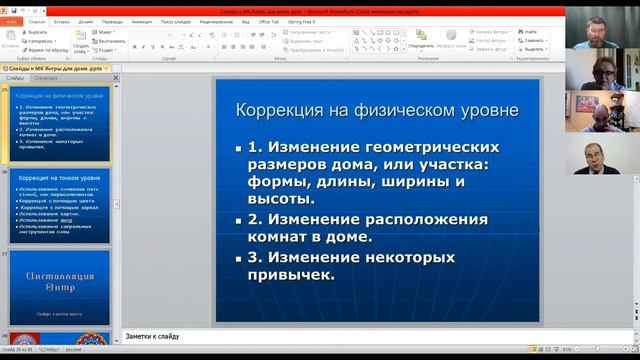Image resolution: width=640 pixels, height=360 pixels.
Task: Center the text alignment
Action: 233,47
